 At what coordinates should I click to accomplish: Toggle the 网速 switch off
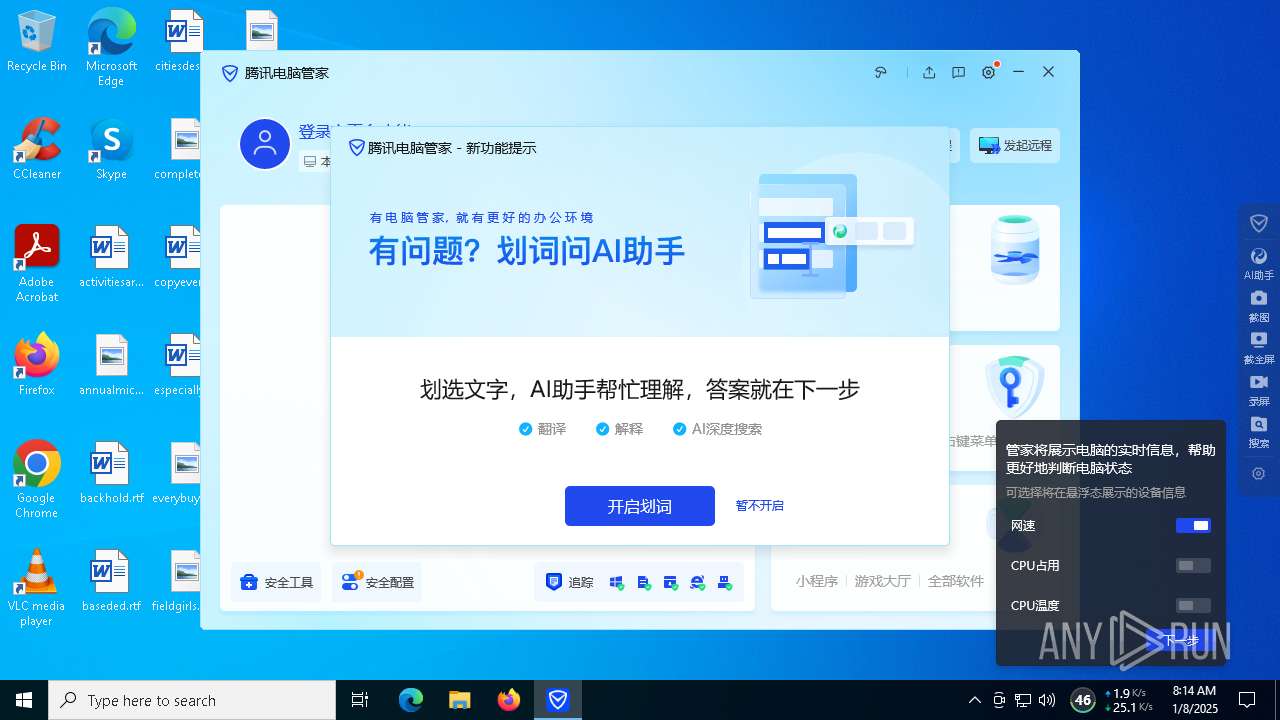click(x=1193, y=525)
